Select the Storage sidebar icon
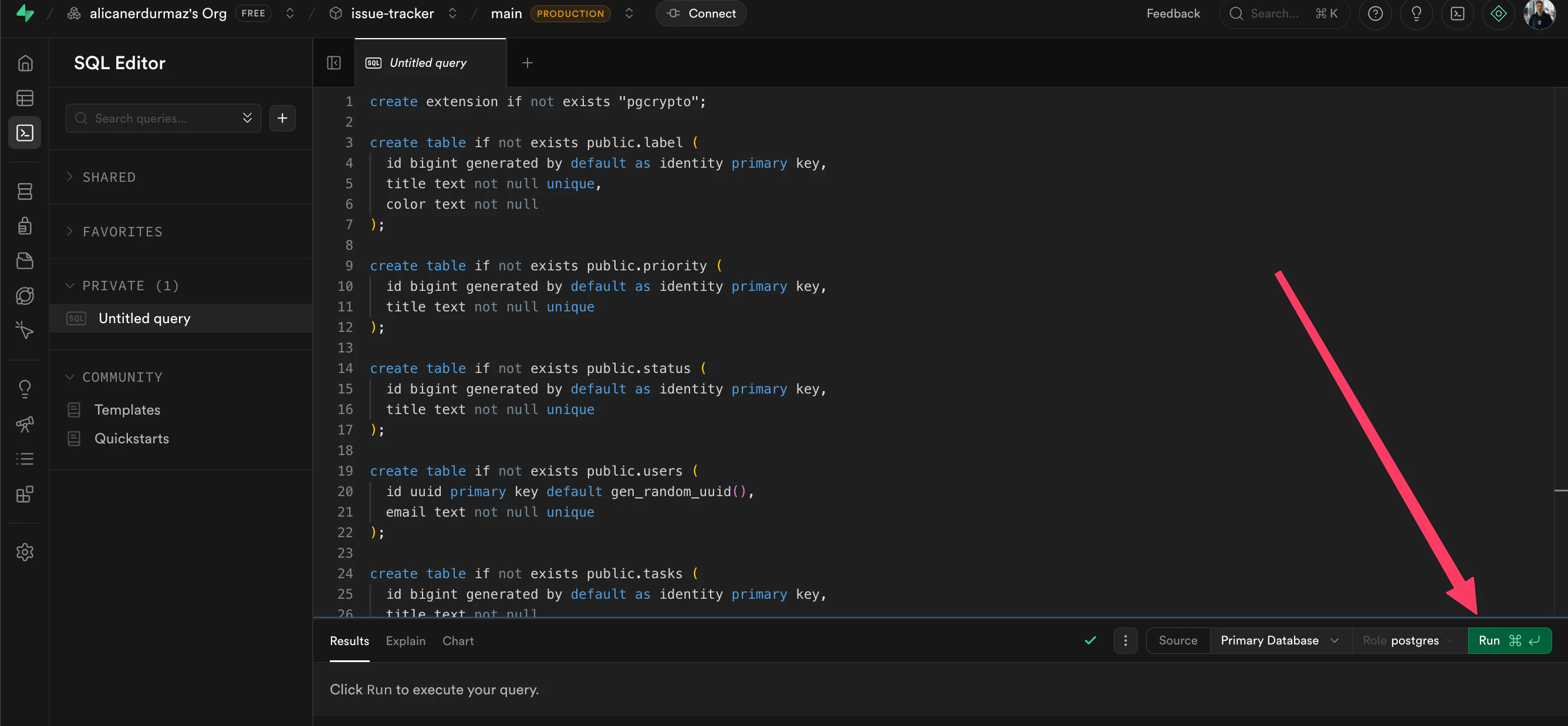The width and height of the screenshot is (1568, 726). 25,260
